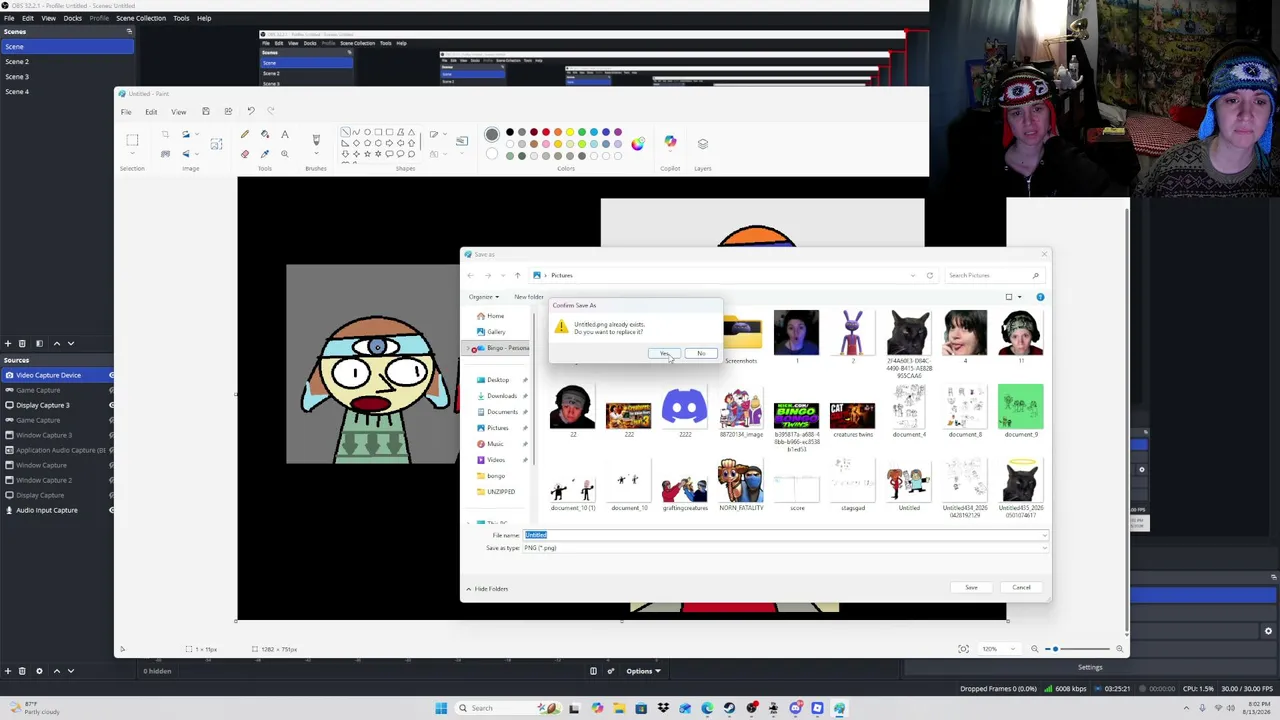Select the Eraser tool in Paint
The width and height of the screenshot is (1280, 720).
click(x=245, y=154)
